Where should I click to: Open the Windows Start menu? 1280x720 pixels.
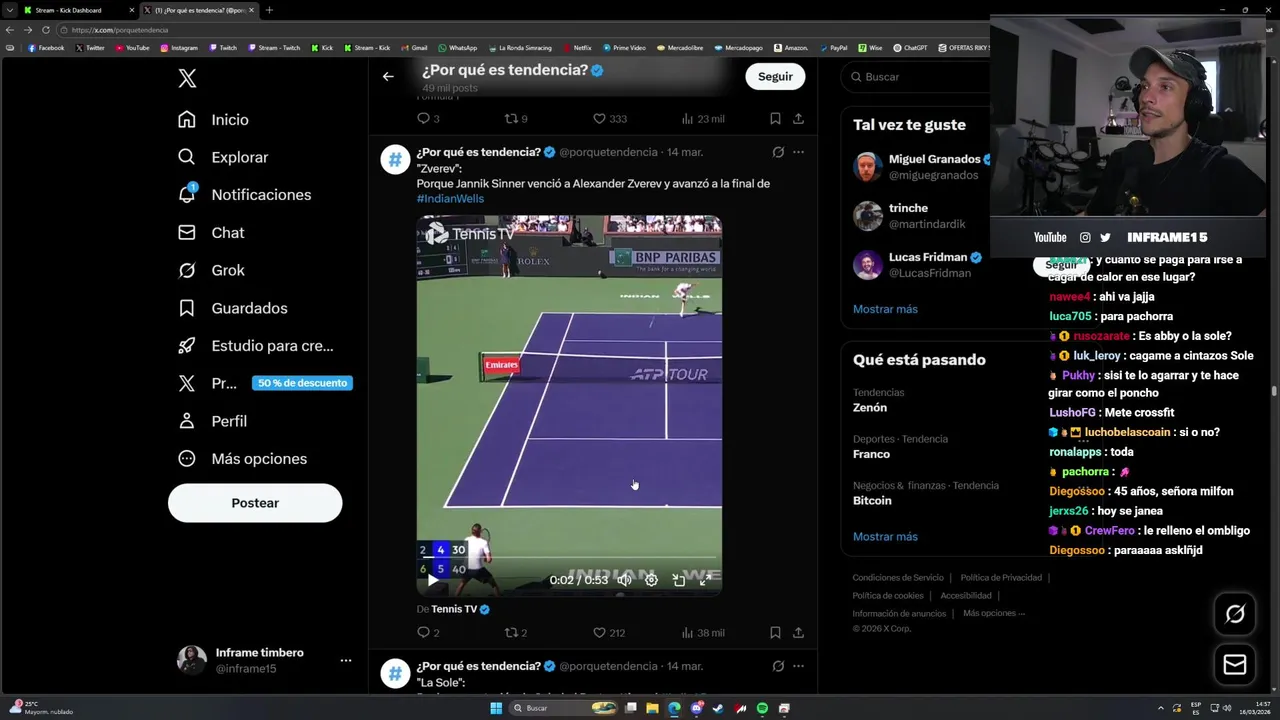click(495, 708)
